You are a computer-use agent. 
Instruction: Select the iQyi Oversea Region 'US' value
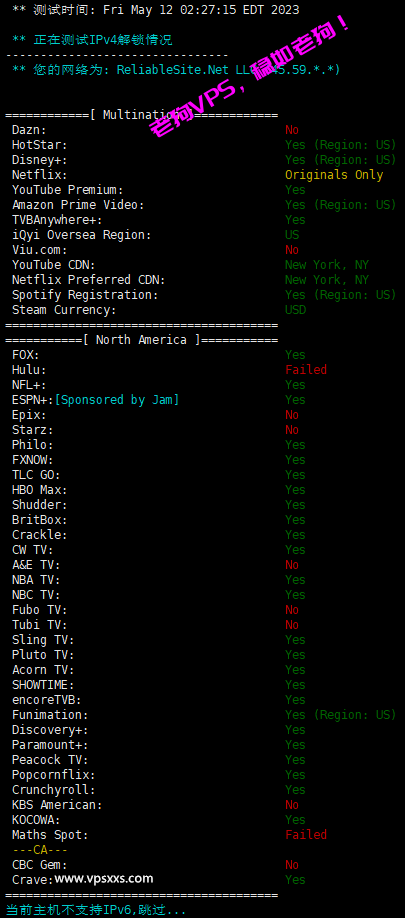(291, 235)
